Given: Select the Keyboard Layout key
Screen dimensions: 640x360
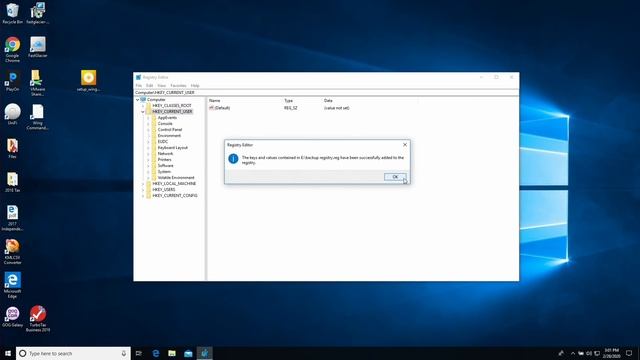Looking at the screenshot, I should pyautogui.click(x=173, y=148).
